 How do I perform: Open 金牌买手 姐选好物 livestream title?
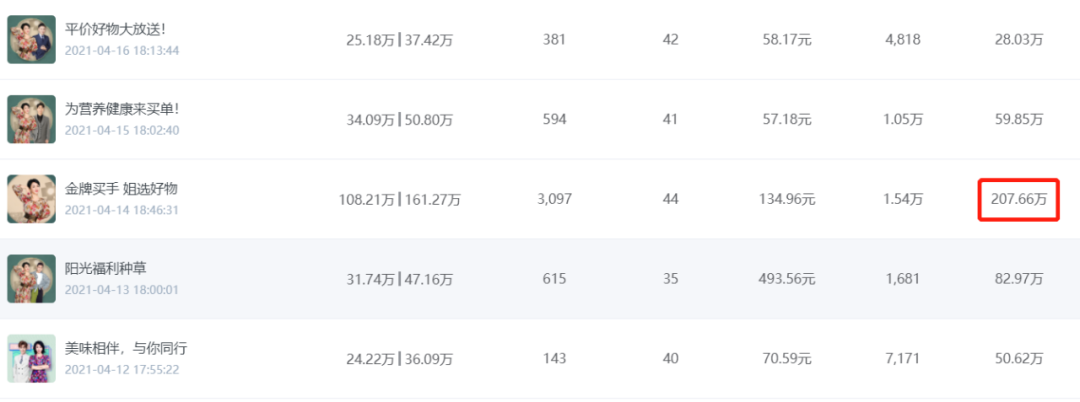pyautogui.click(x=122, y=189)
